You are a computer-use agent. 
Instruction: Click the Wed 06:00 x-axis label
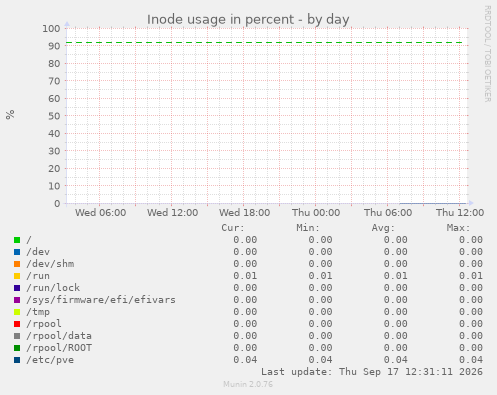(100, 213)
